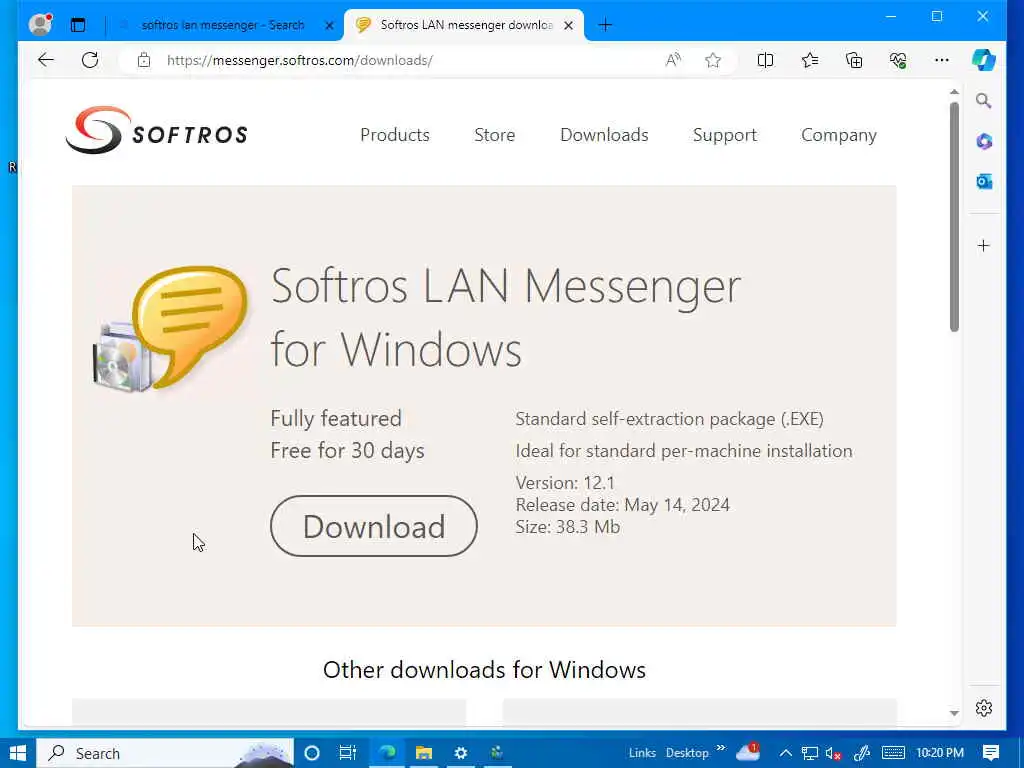This screenshot has width=1024, height=768.
Task: Open Browser essentials heart icon
Action: [898, 61]
